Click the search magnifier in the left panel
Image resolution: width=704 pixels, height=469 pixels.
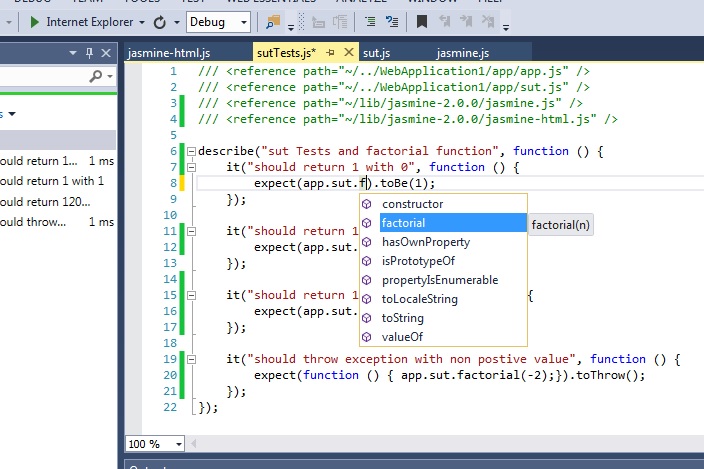pos(96,76)
